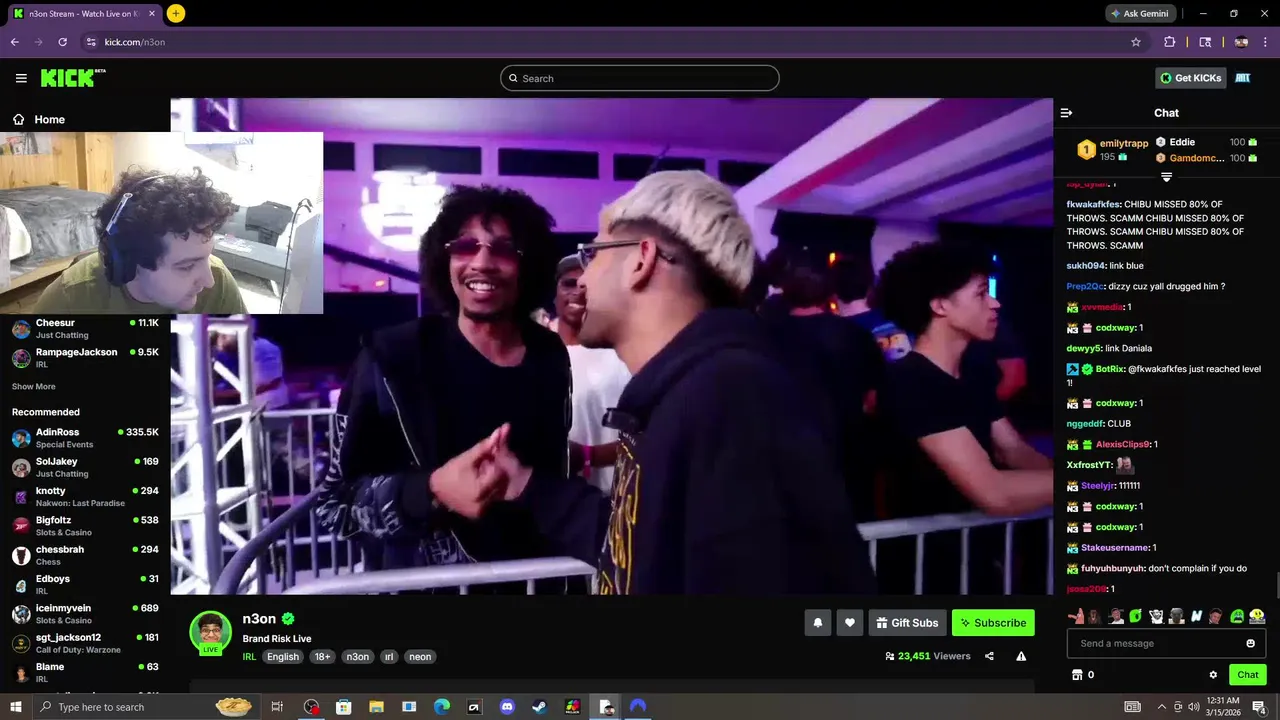1280x720 pixels.
Task: Reload the page
Action: (62, 42)
